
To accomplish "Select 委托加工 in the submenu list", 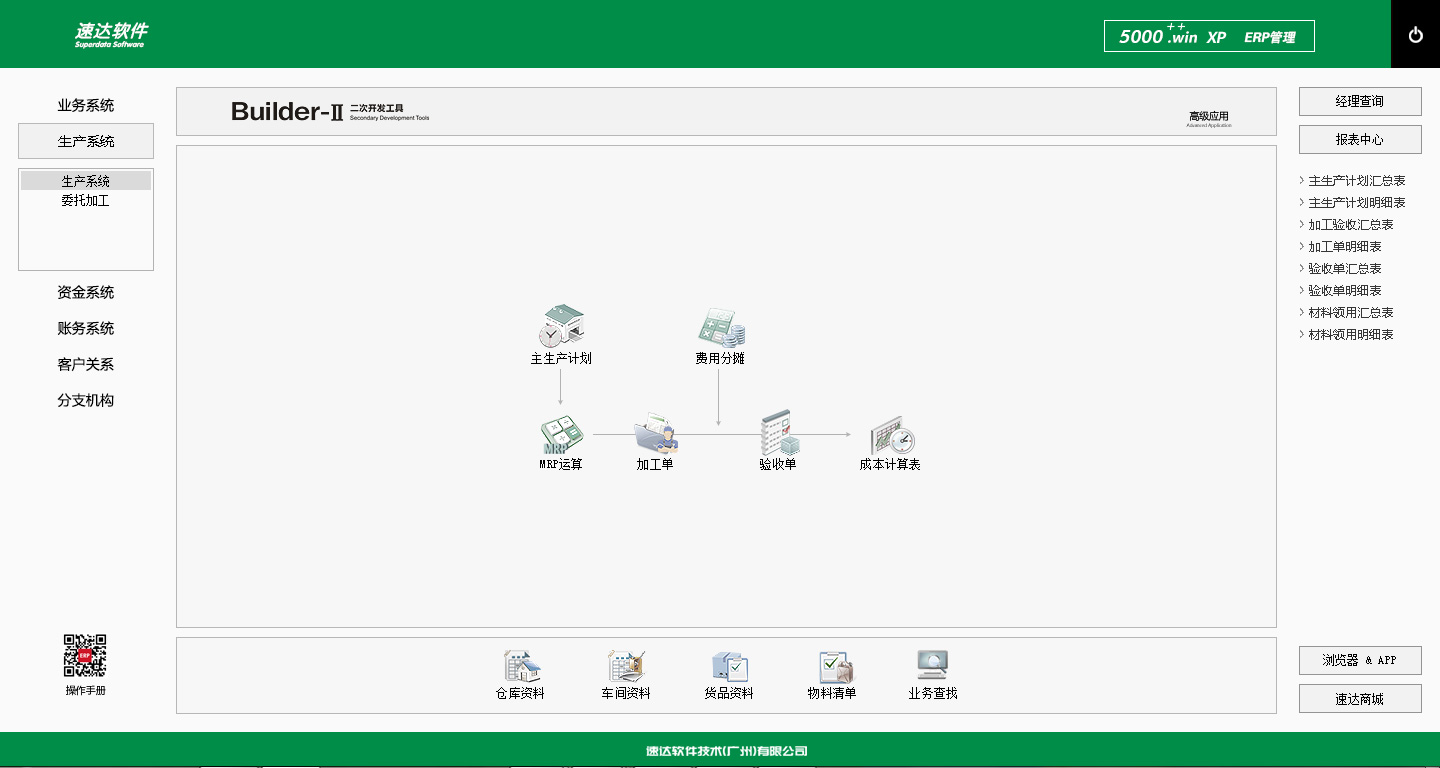I will (86, 201).
